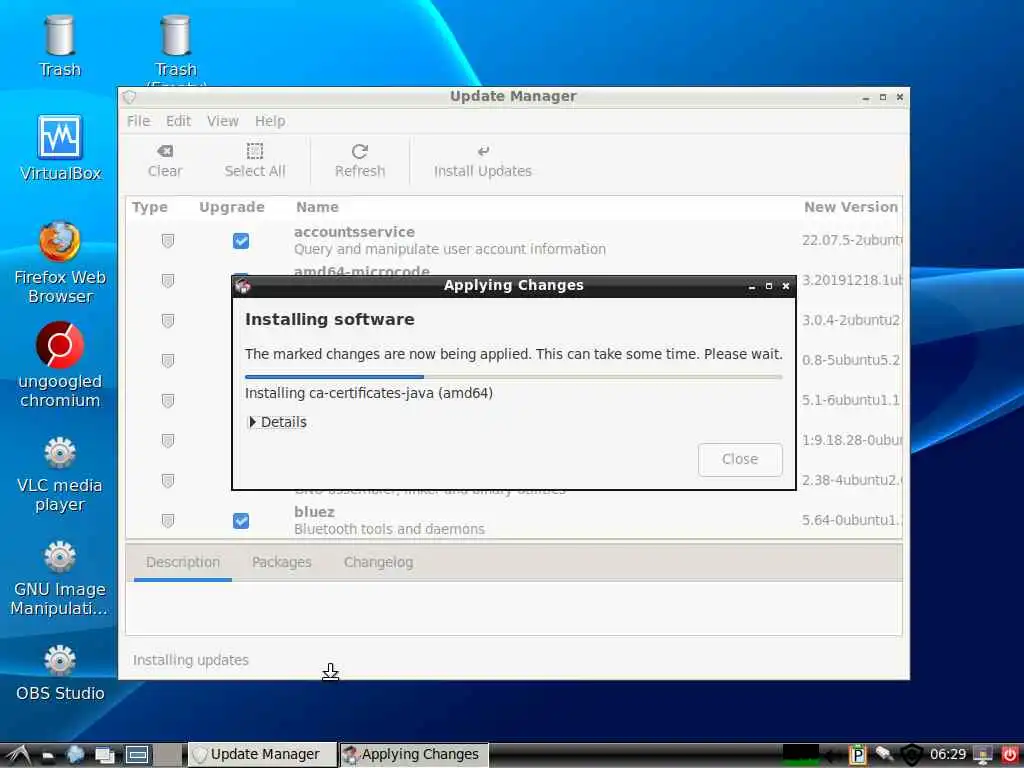This screenshot has width=1024, height=768.
Task: Click the desktop pager icon on taskbar
Action: (x=137, y=755)
